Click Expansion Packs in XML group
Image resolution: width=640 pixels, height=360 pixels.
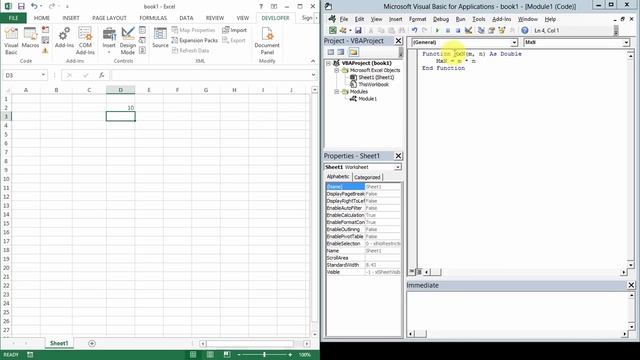click(195, 40)
